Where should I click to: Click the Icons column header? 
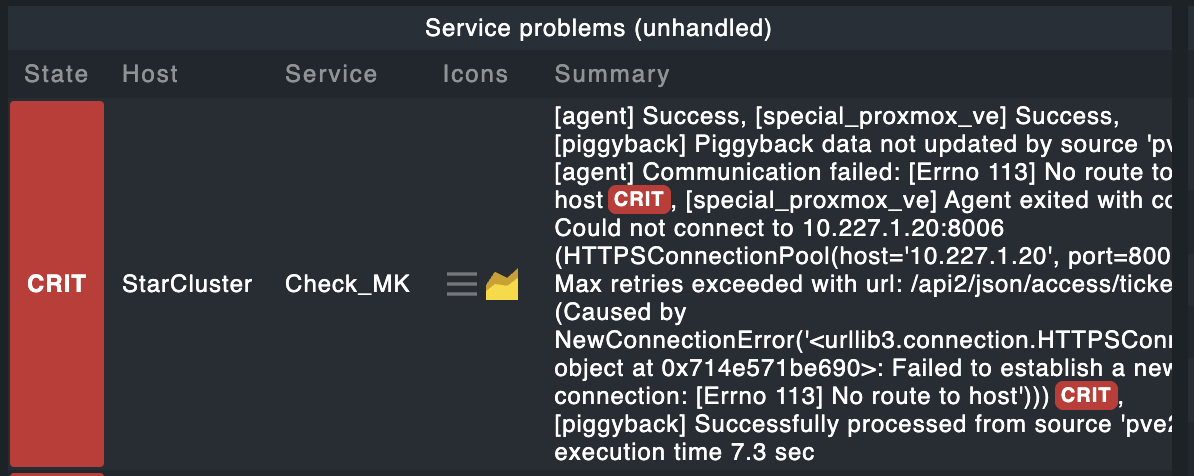pyautogui.click(x=475, y=74)
